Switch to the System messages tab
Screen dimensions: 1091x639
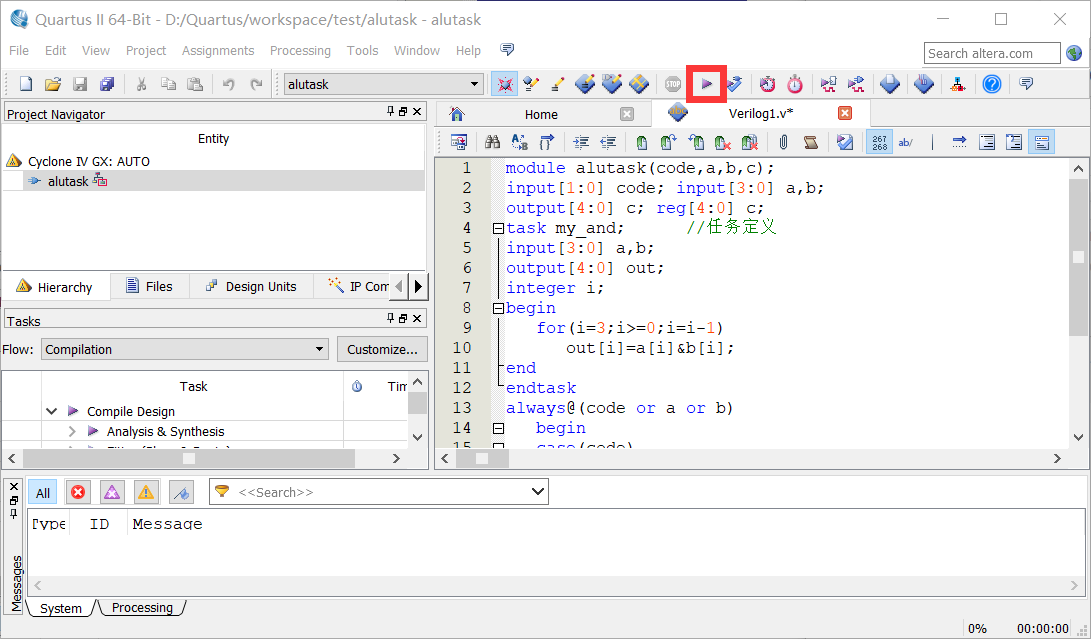(x=61, y=608)
